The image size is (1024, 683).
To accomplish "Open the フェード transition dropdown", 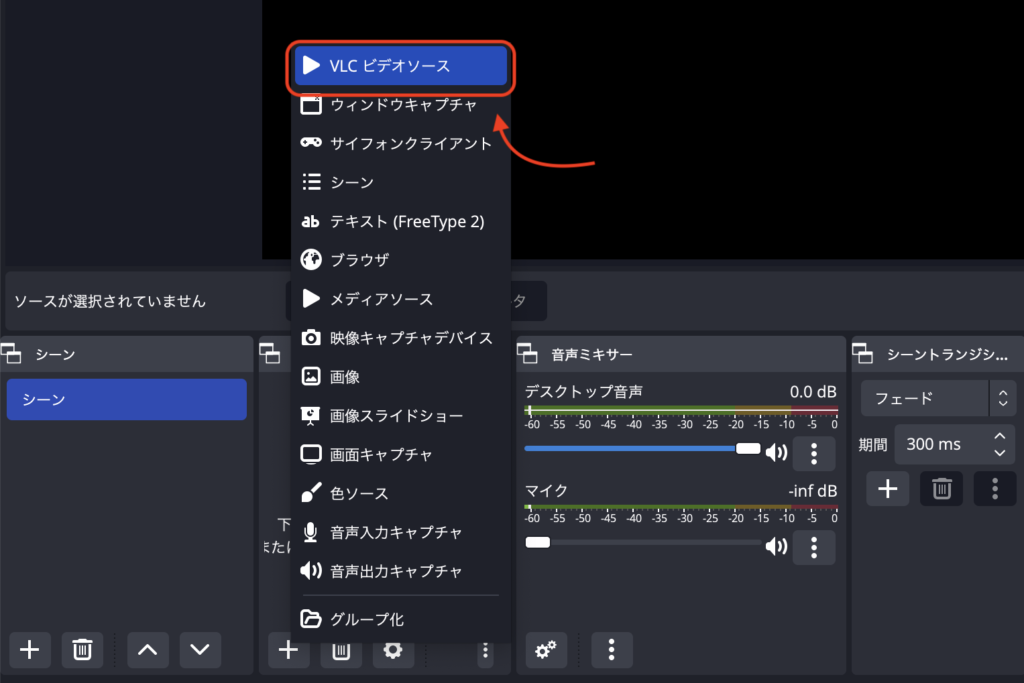I will (938, 398).
